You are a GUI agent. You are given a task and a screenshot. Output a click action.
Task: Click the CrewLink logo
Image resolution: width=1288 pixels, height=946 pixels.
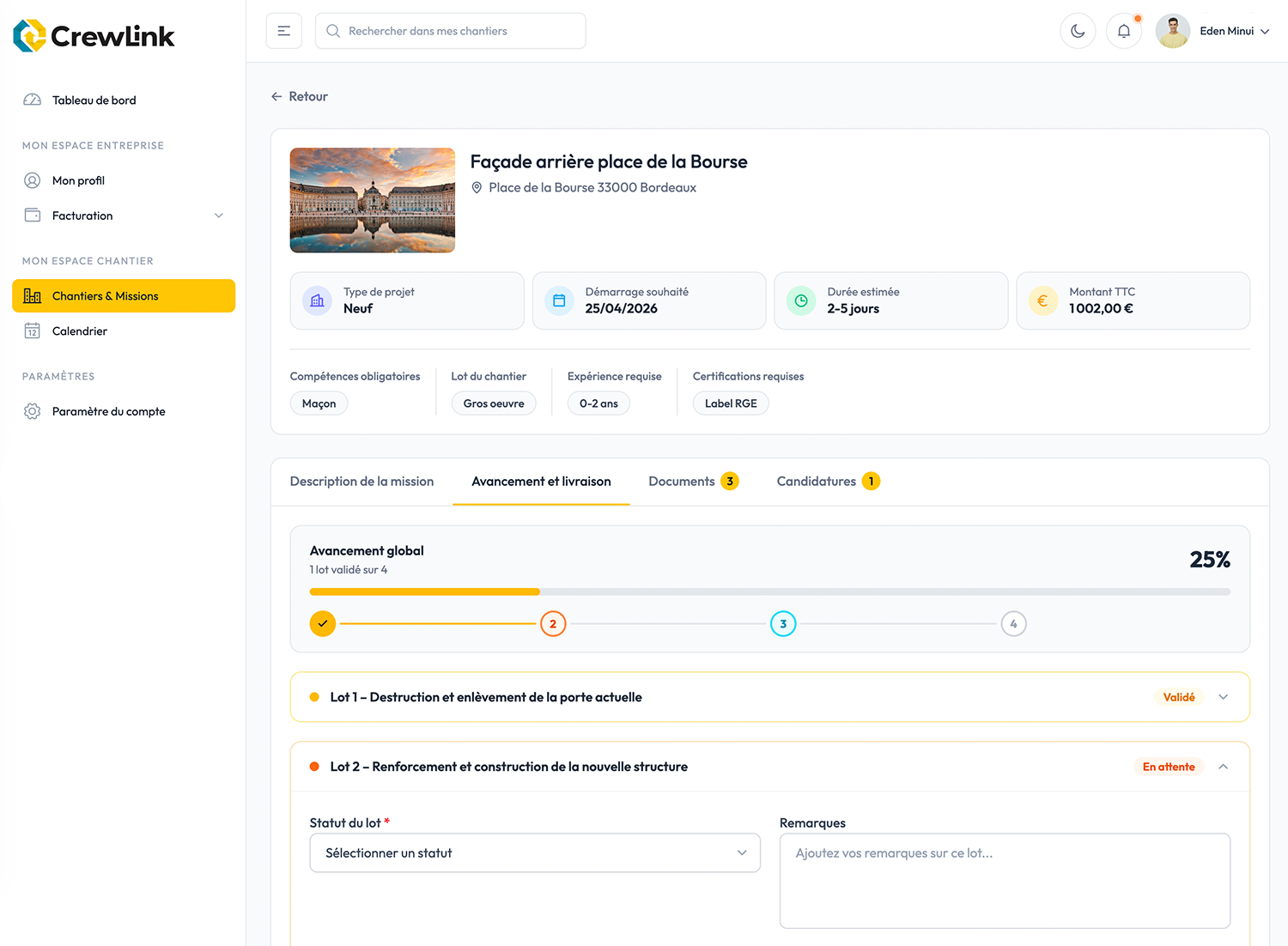(94, 35)
